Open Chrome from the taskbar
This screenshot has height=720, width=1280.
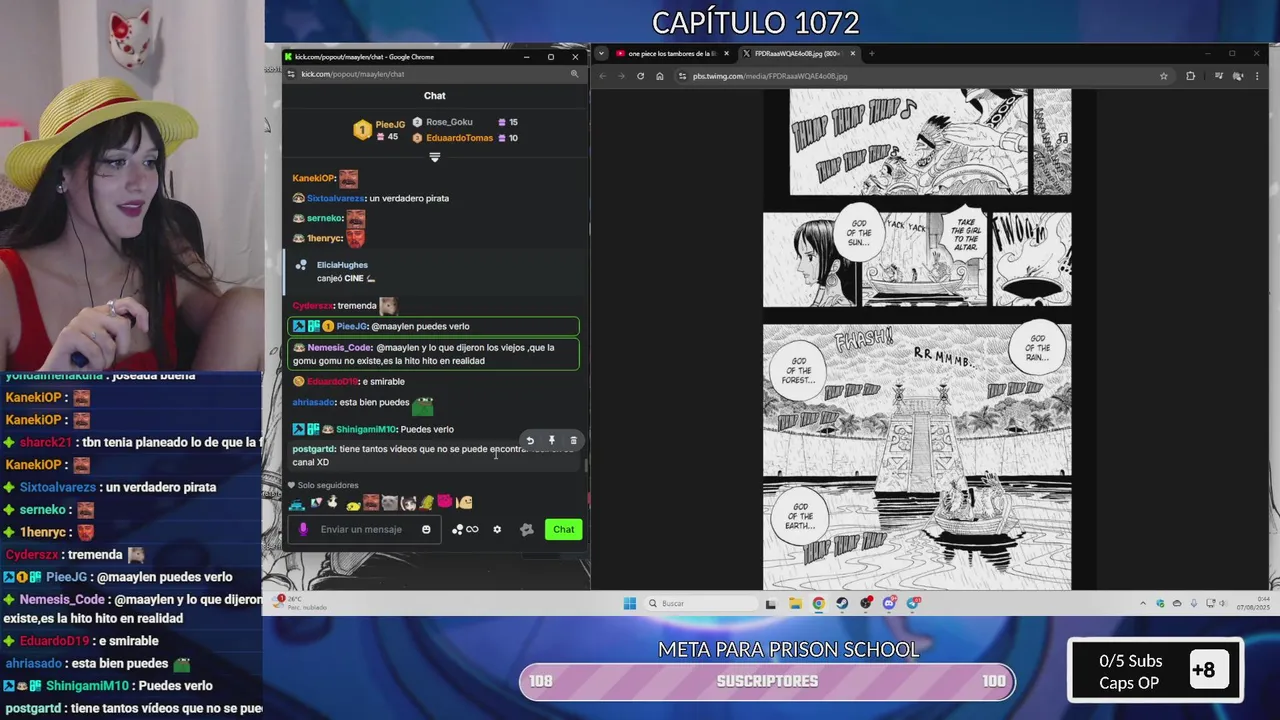(819, 603)
